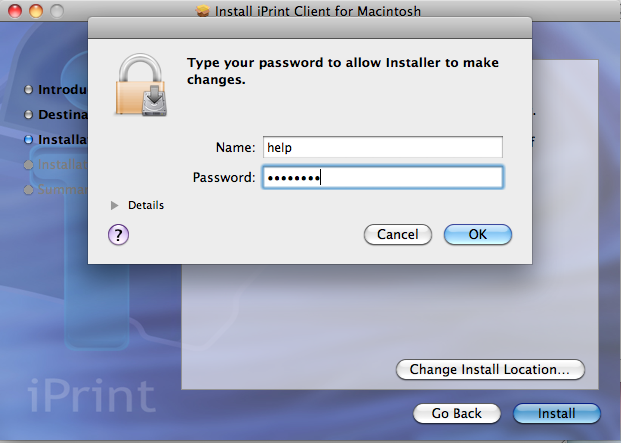Click the blue Installation Type step bullet

[x=29, y=140]
